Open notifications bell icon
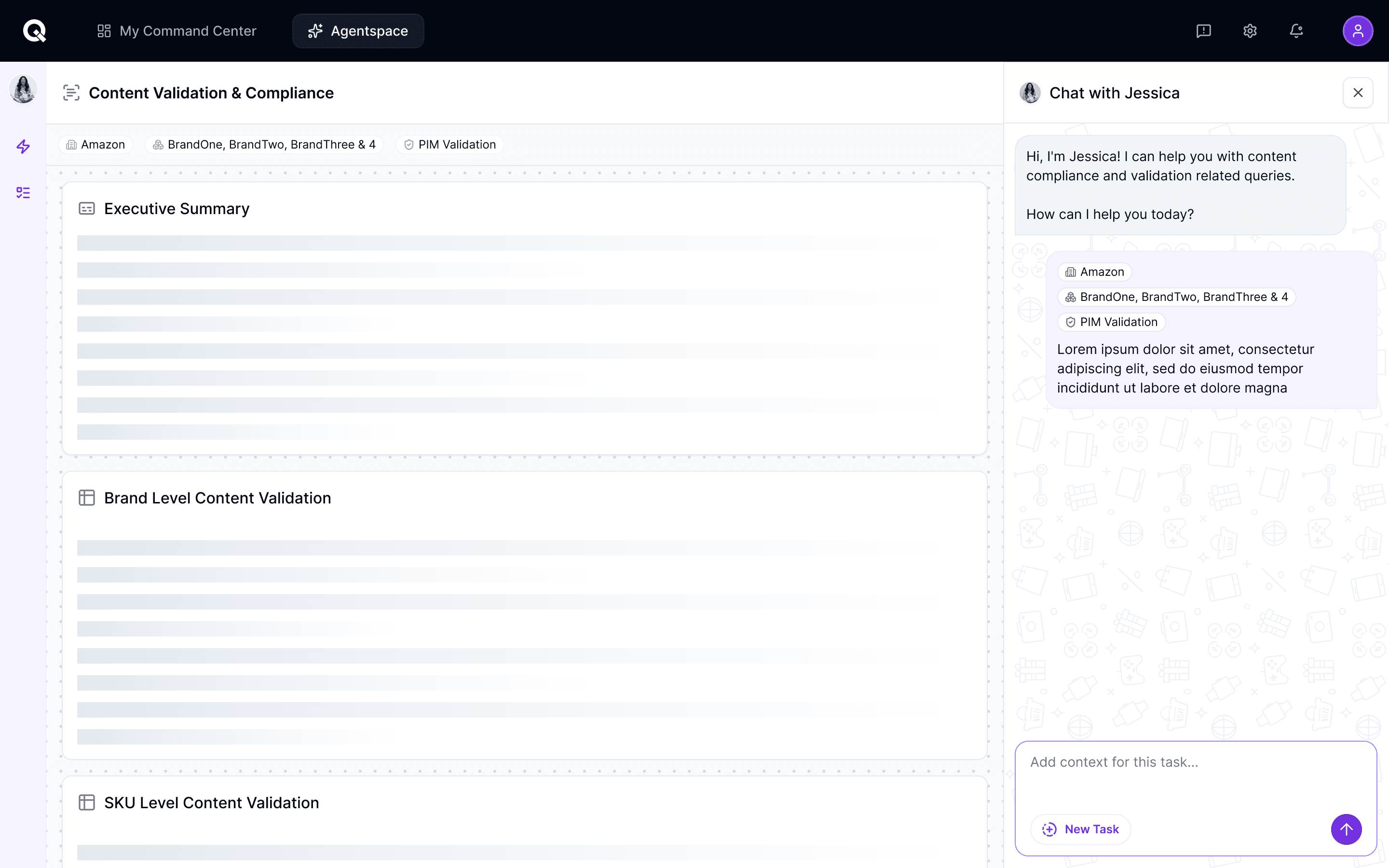 pos(1296,31)
